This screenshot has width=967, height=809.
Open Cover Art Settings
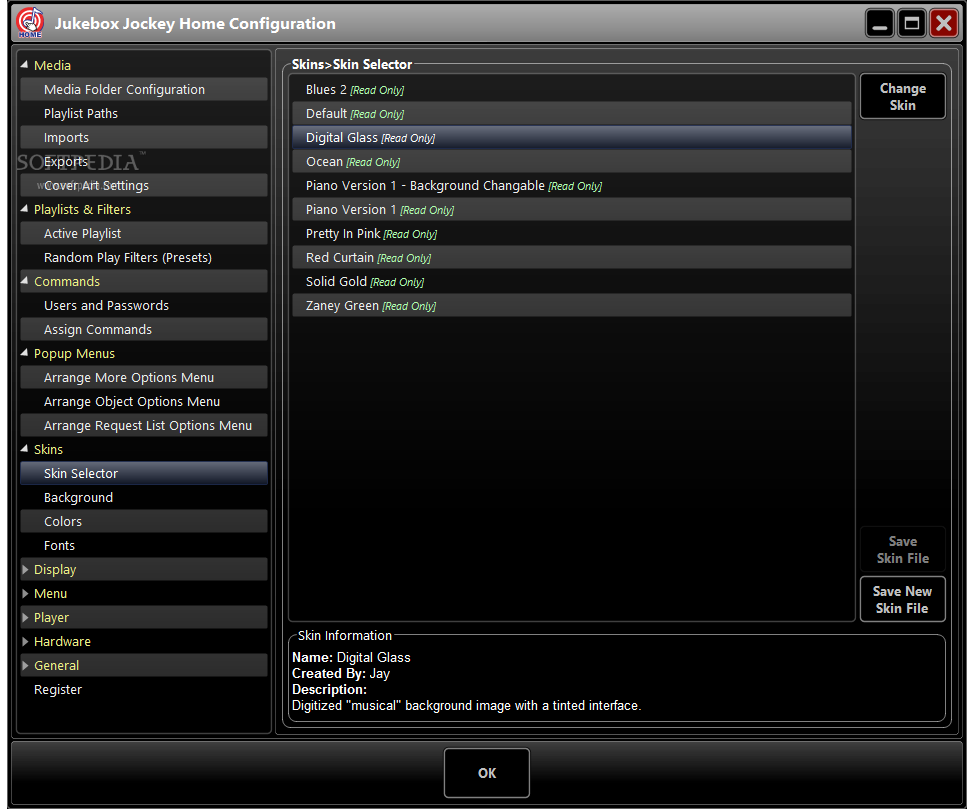click(144, 186)
